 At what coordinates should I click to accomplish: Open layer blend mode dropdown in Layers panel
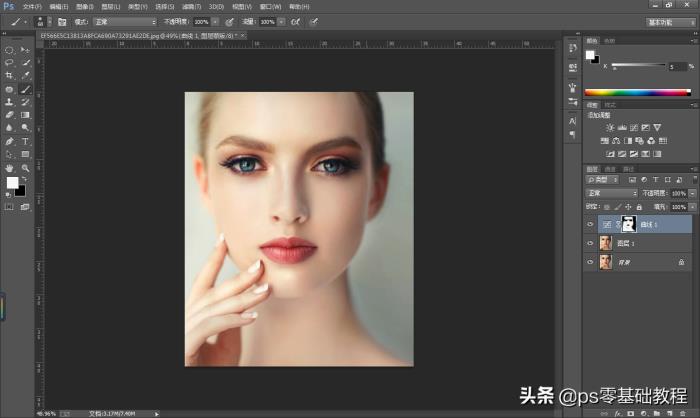(610, 193)
